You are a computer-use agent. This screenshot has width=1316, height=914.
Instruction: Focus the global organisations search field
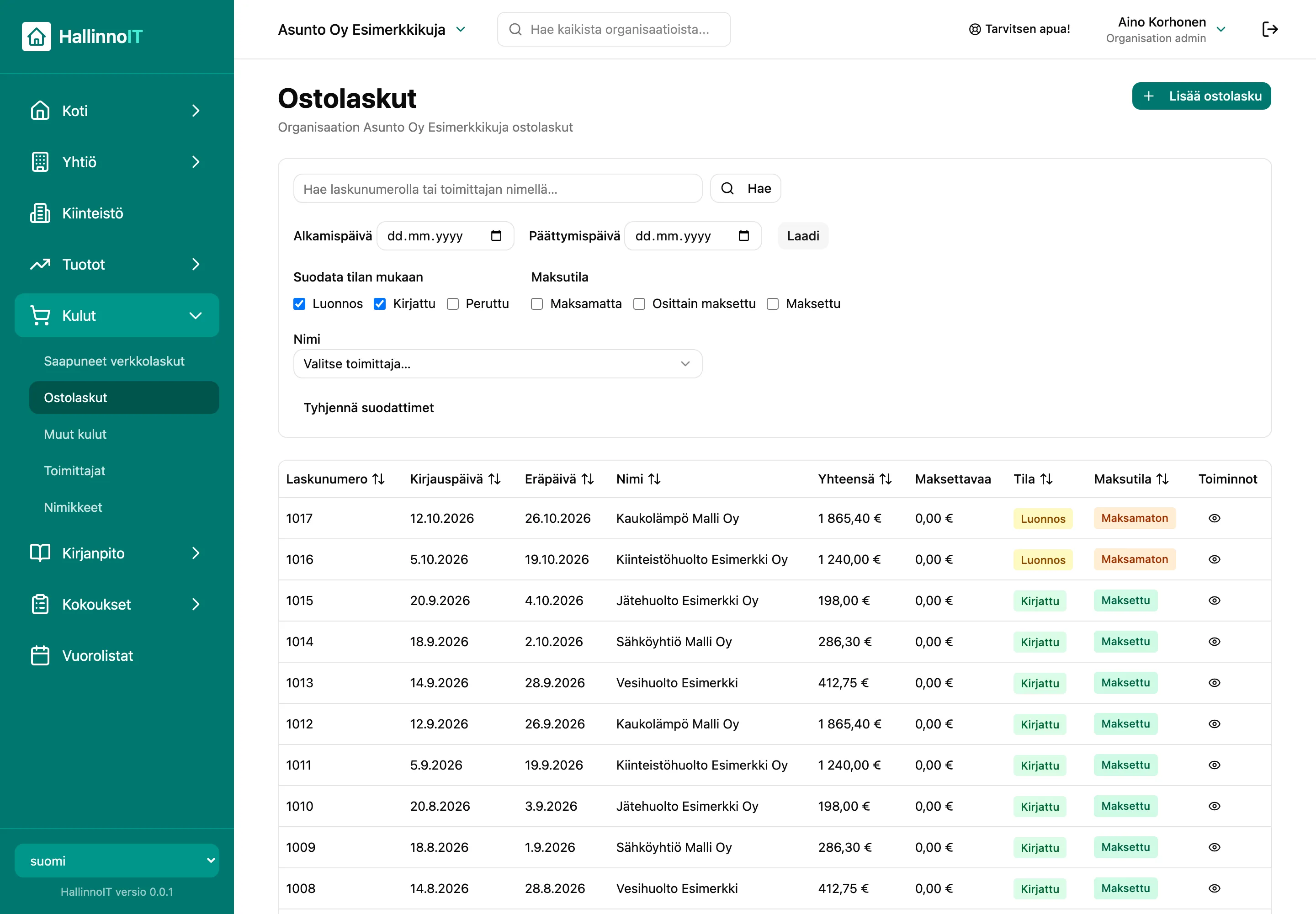click(614, 29)
